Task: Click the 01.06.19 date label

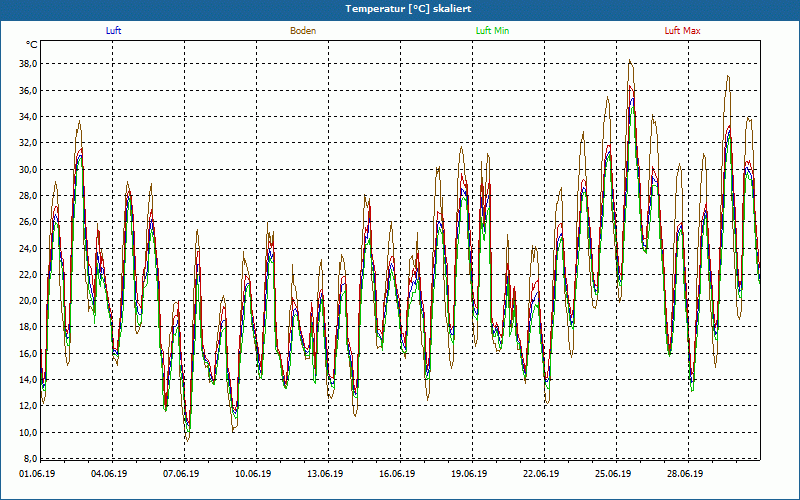Action: pyautogui.click(x=37, y=473)
